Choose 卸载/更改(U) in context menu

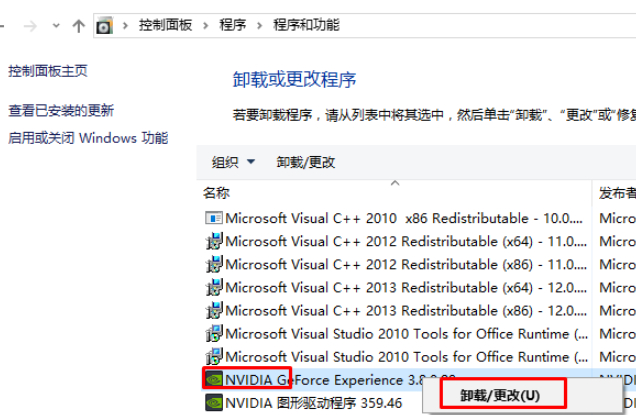click(500, 395)
